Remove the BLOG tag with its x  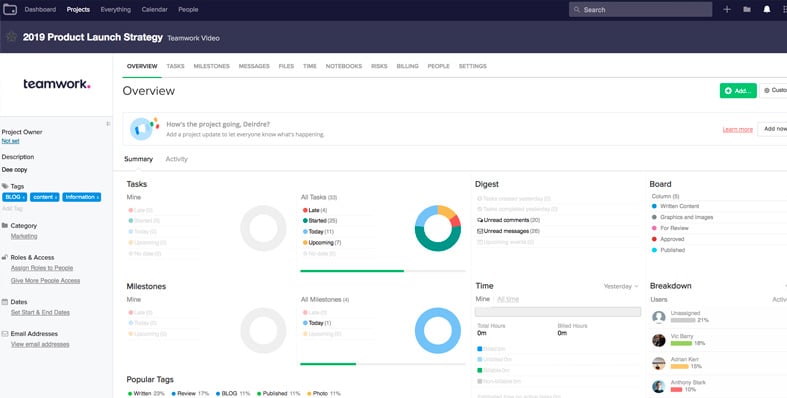24,197
